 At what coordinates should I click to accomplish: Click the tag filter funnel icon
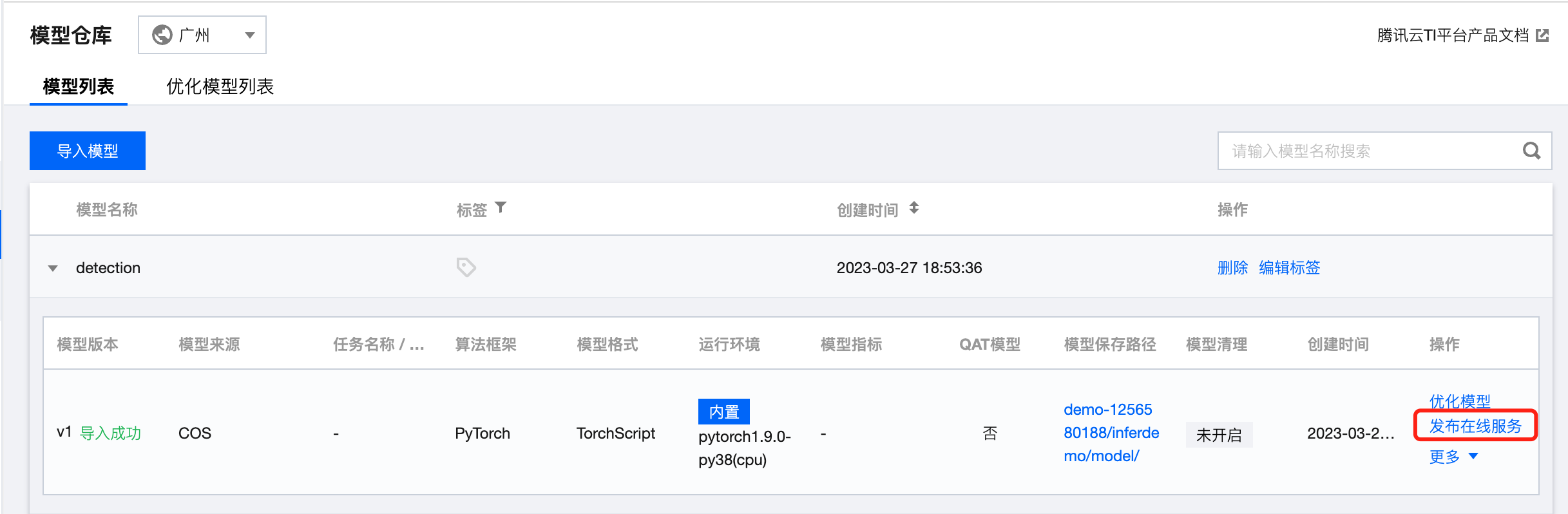pos(501,208)
